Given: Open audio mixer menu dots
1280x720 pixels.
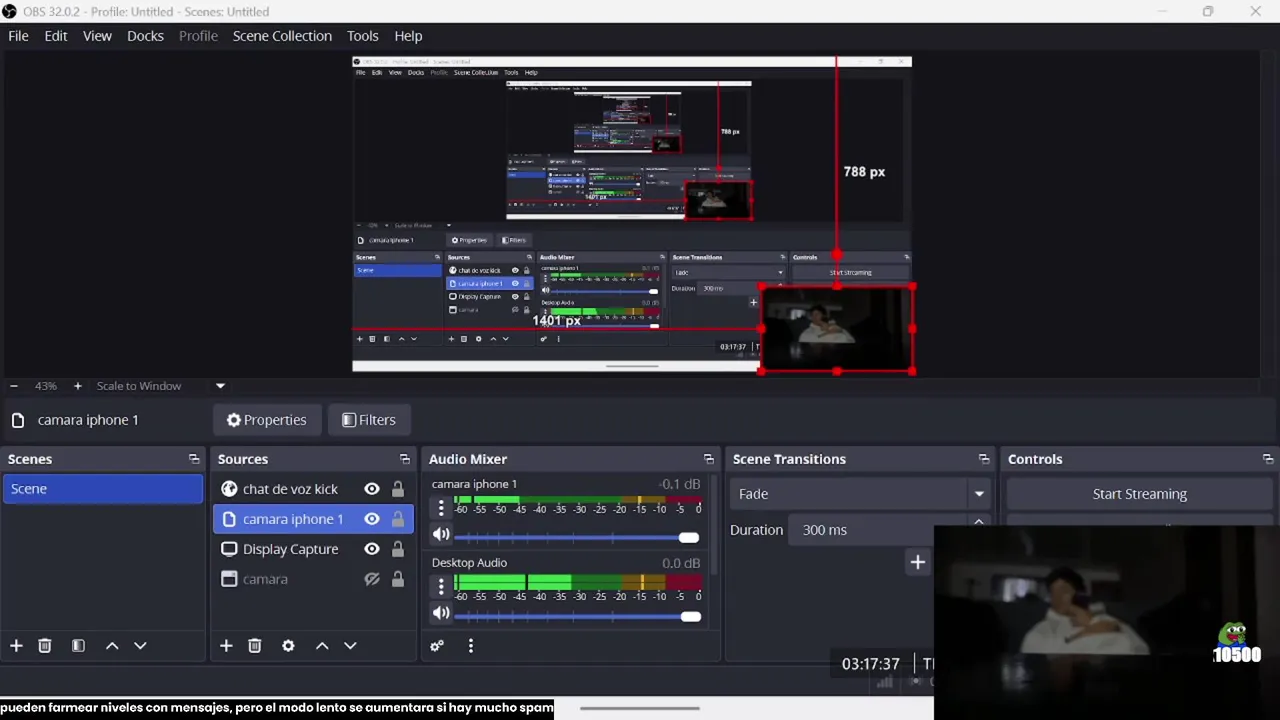Looking at the screenshot, I should 471,646.
